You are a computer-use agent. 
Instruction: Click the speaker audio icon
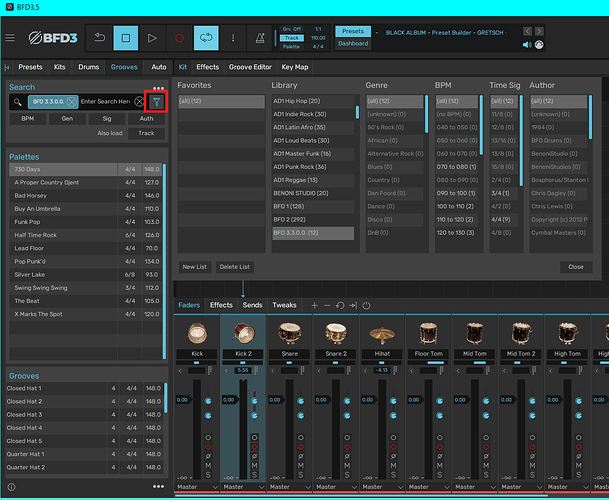tap(527, 45)
